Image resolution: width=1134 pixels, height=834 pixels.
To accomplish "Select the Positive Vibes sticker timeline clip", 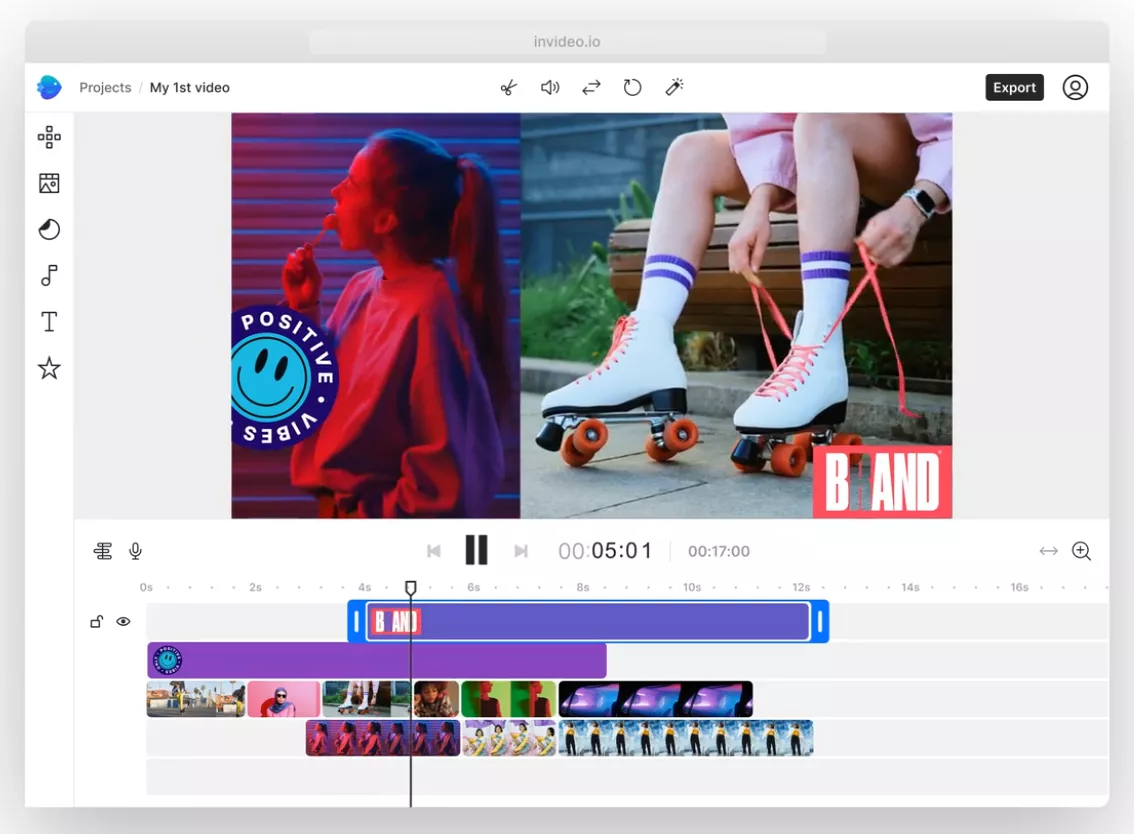I will point(377,660).
